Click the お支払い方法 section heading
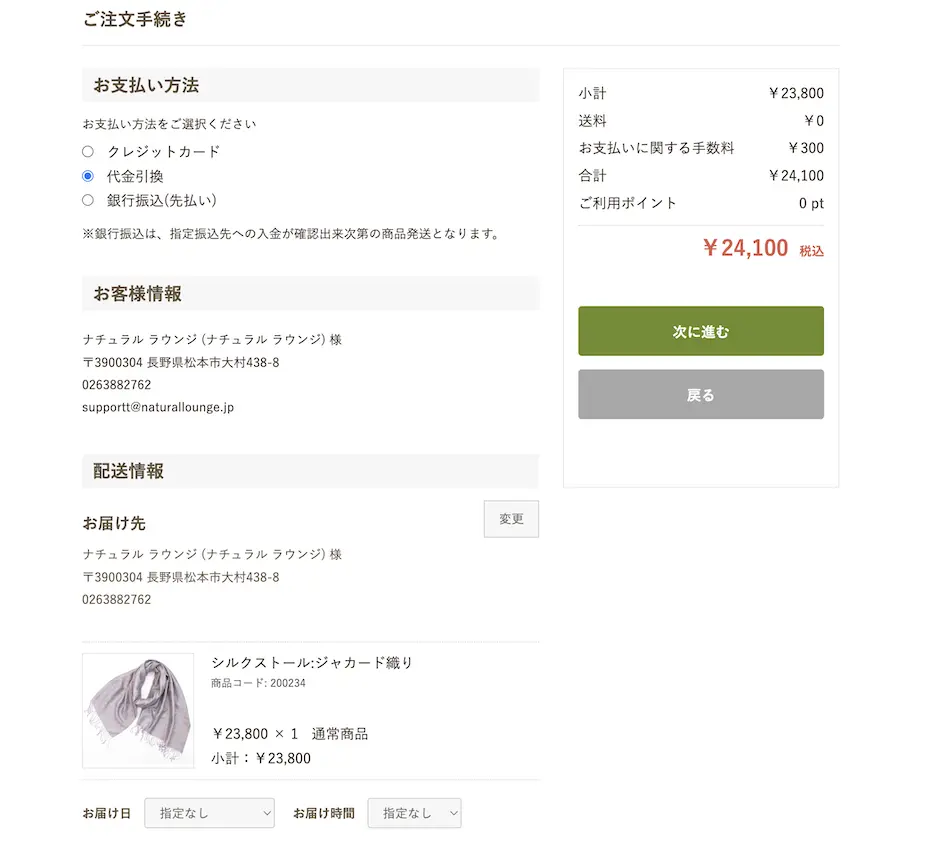Viewport: 940px width, 842px height. tap(146, 85)
